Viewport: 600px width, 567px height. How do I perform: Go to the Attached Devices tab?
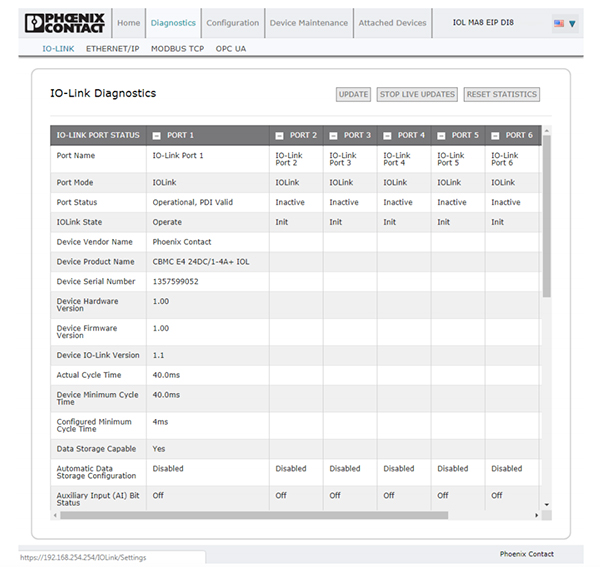pos(389,23)
